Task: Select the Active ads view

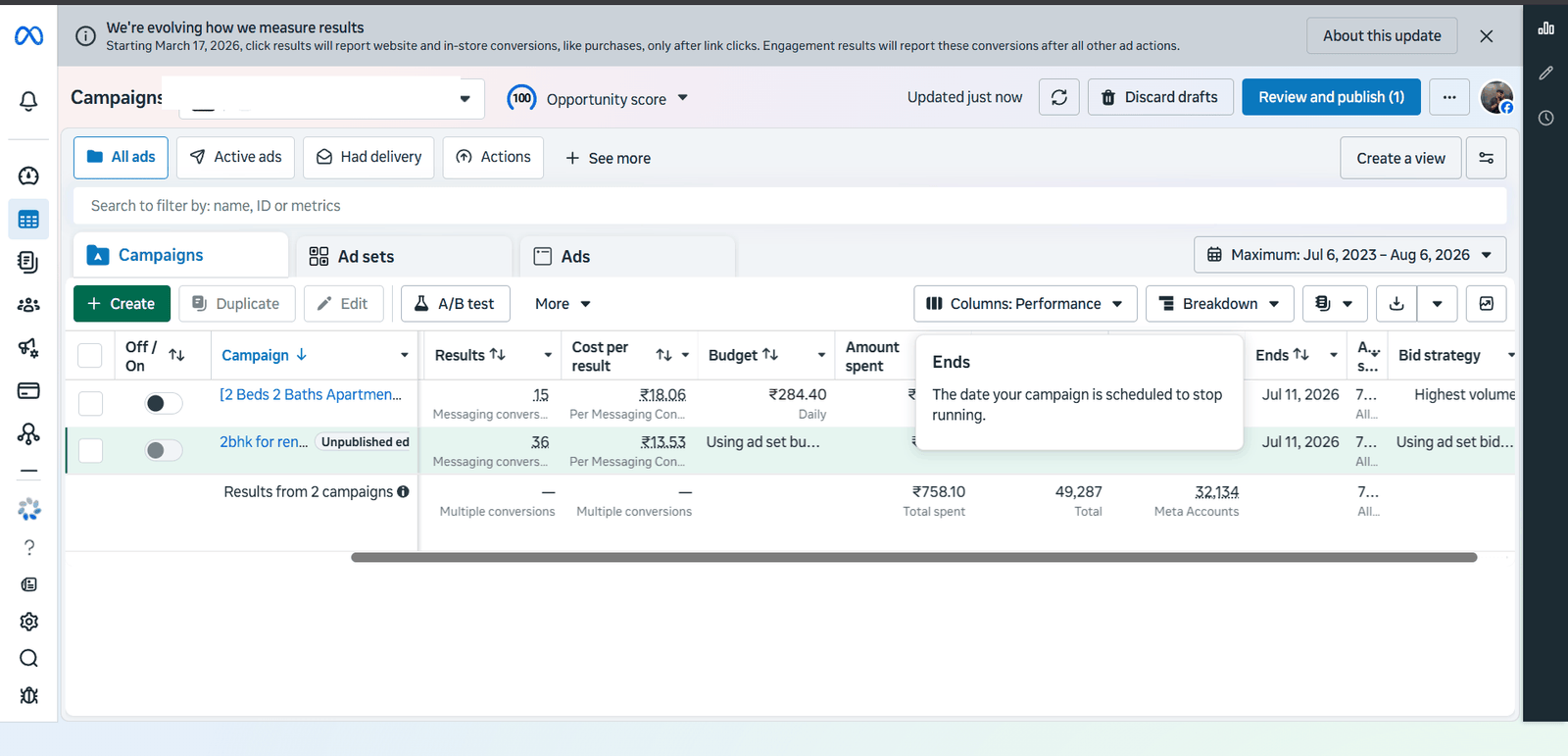Action: coord(235,157)
